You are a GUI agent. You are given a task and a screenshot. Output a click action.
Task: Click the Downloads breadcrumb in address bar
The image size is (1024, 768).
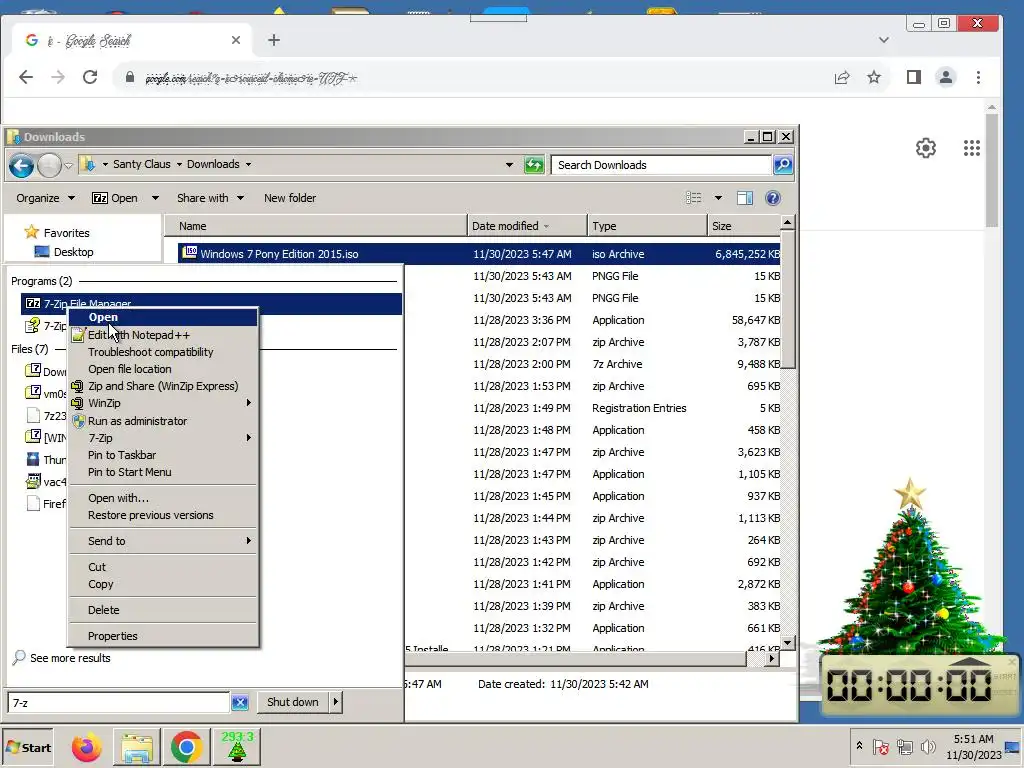[213, 165]
